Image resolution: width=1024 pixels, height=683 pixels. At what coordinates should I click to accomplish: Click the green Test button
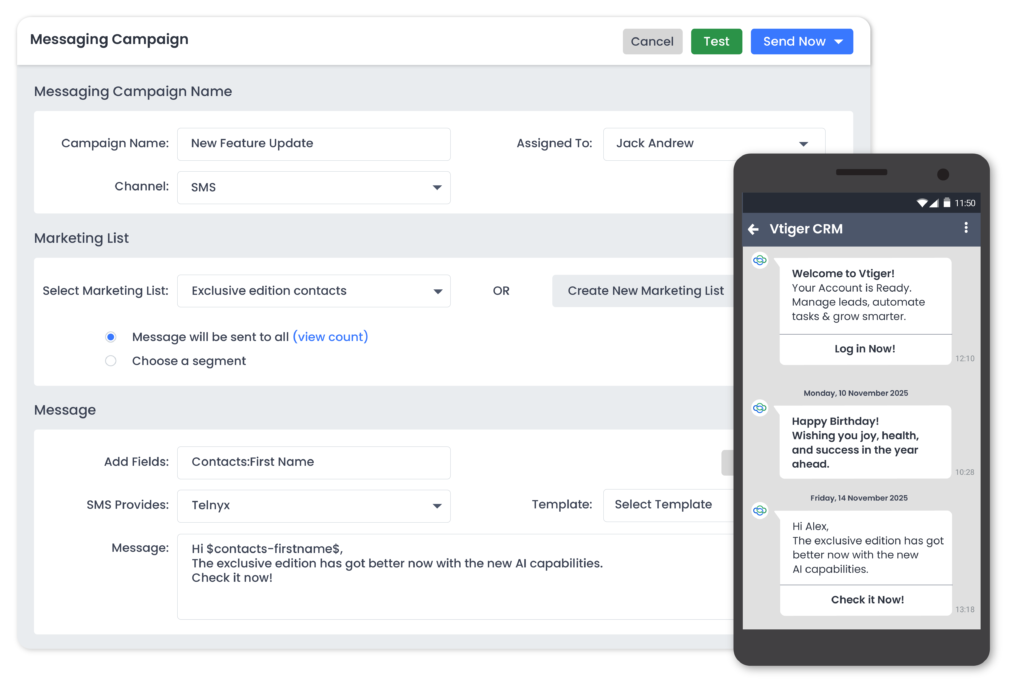[716, 42]
